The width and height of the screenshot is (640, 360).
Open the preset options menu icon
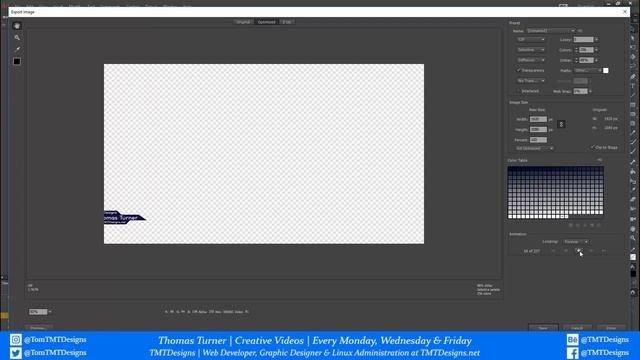[x=580, y=31]
